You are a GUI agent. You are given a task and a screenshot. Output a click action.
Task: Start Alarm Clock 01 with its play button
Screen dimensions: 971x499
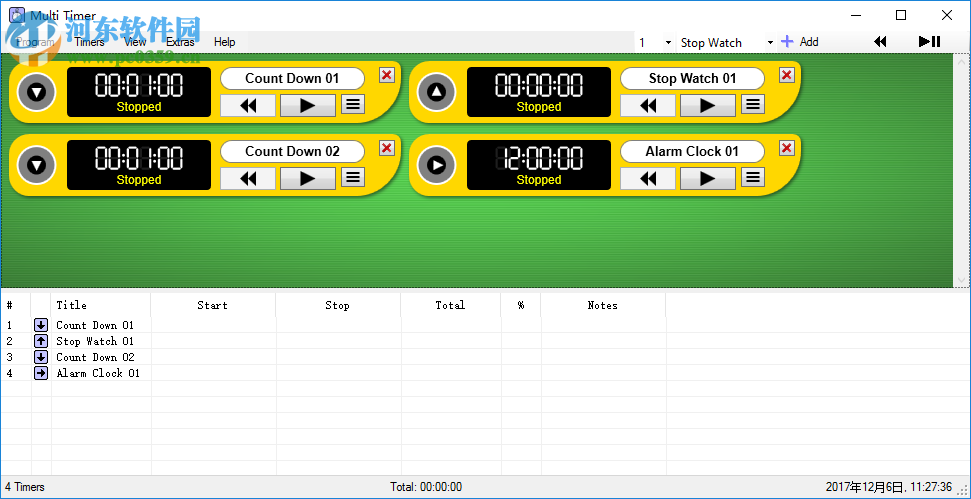click(708, 178)
